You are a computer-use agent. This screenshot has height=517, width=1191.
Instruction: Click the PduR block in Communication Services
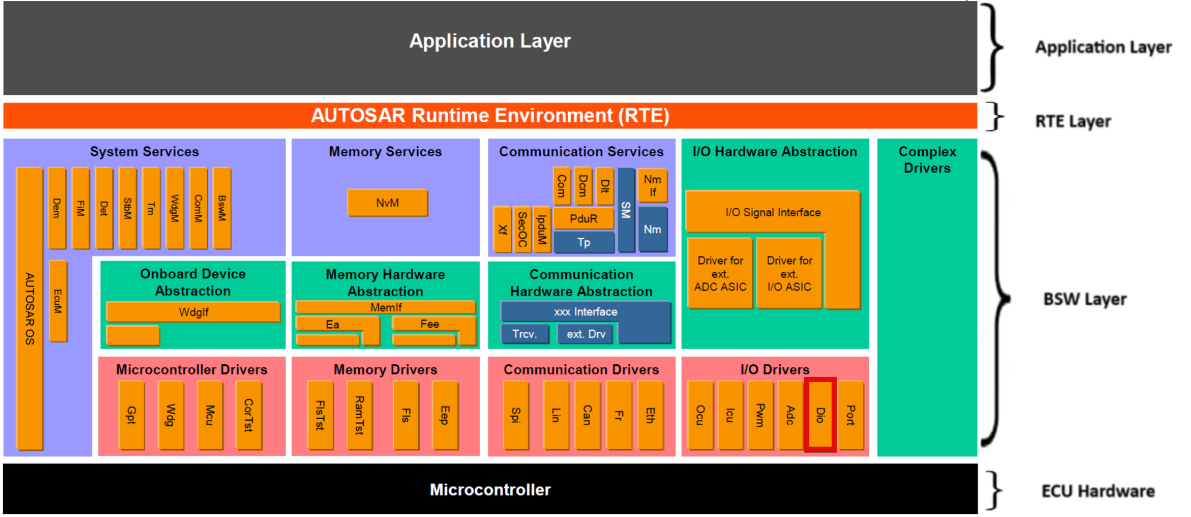tap(584, 218)
